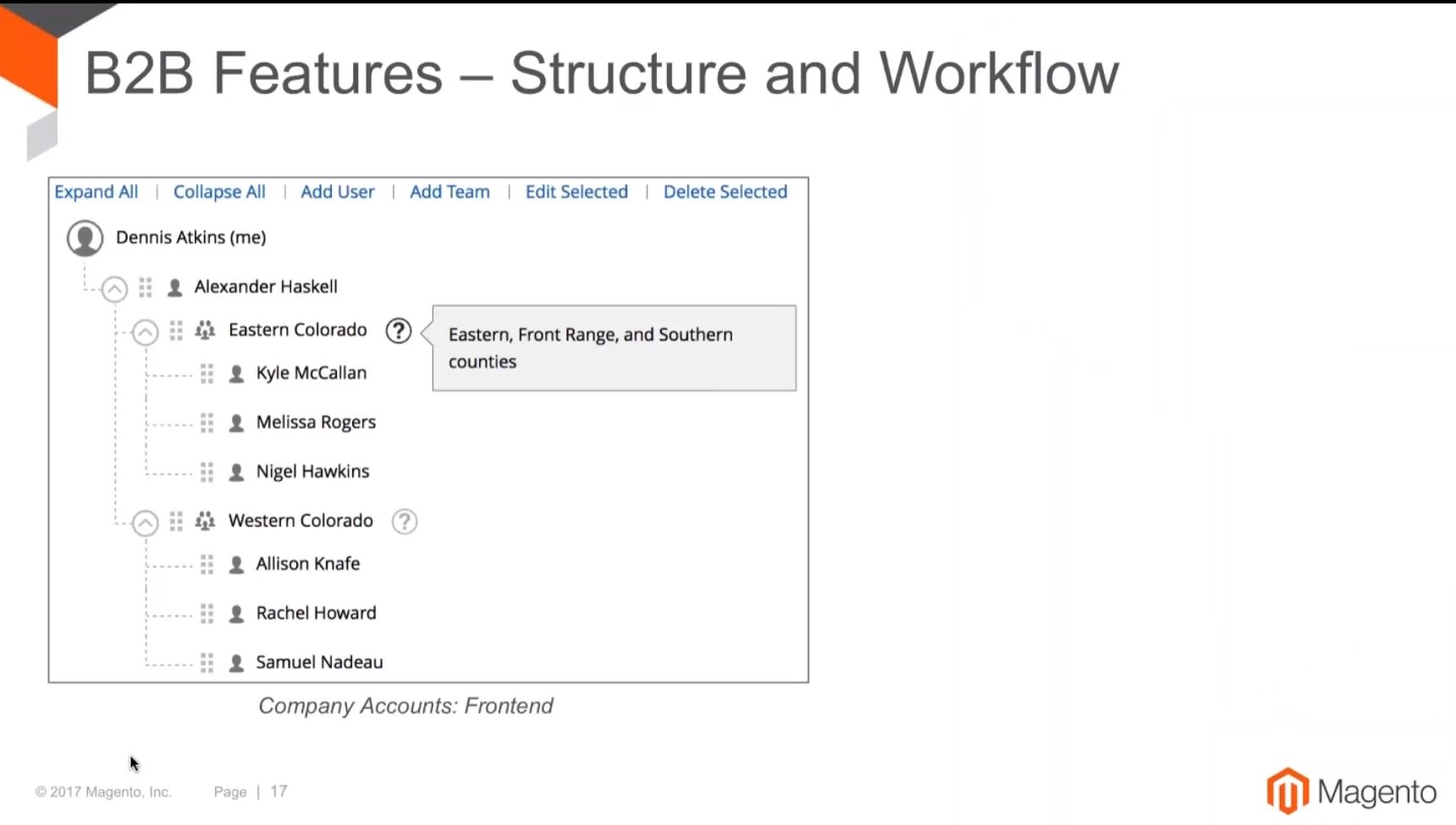Select Rachel Howard in the tree
Image resolution: width=1456 pixels, height=825 pixels.
316,613
